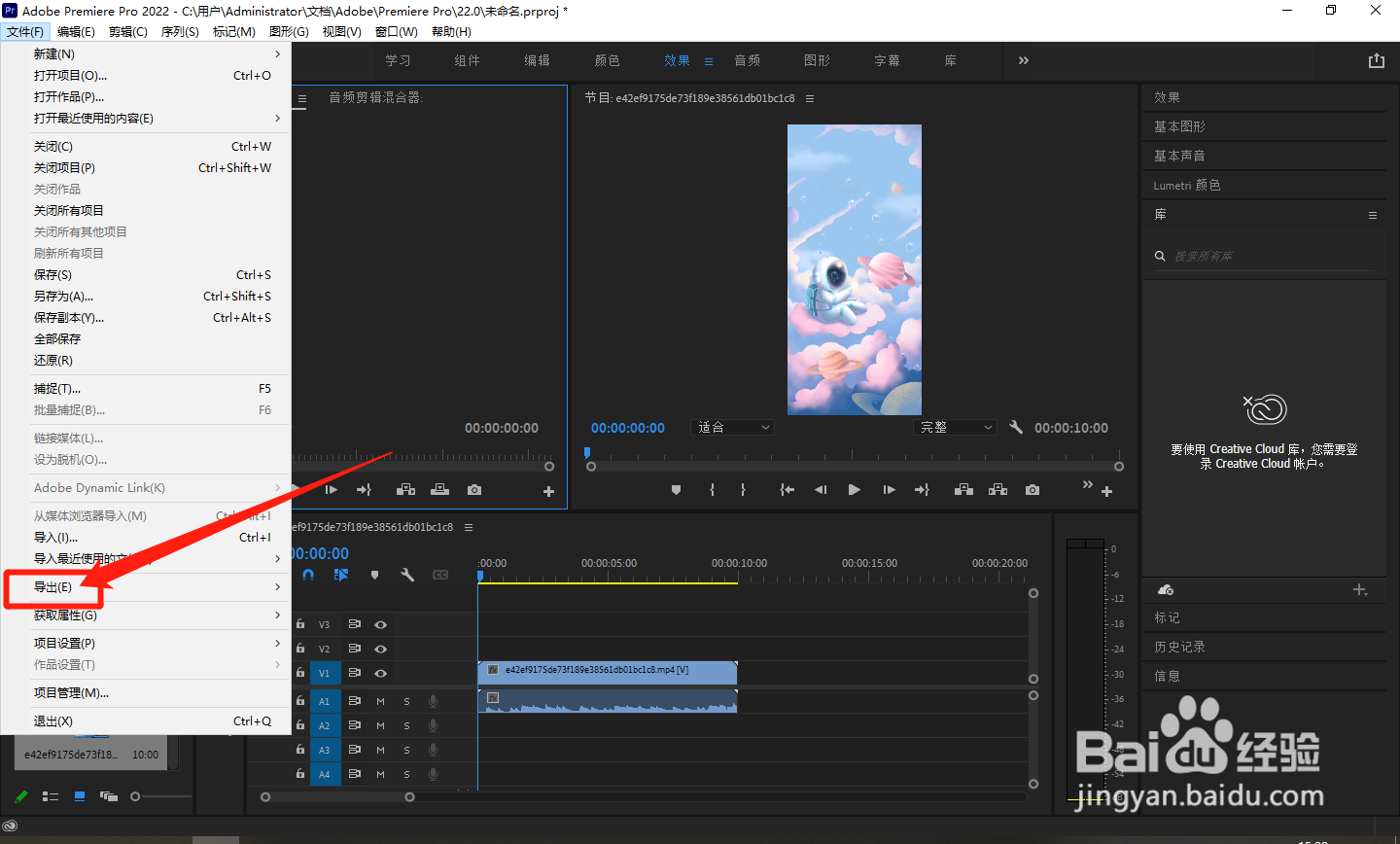Expand the 获取属性(G) submenu
The height and width of the screenshot is (844, 1400).
[146, 615]
